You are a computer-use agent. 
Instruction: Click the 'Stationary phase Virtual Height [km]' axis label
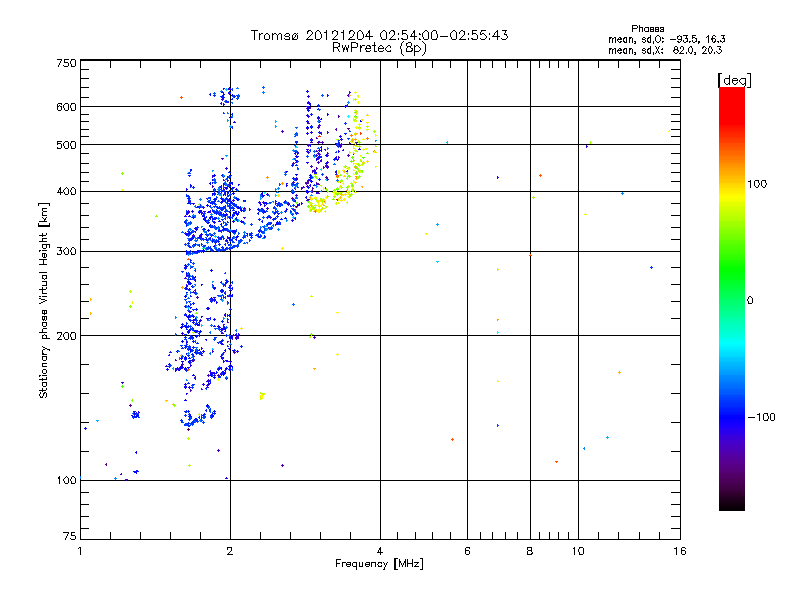[44, 301]
